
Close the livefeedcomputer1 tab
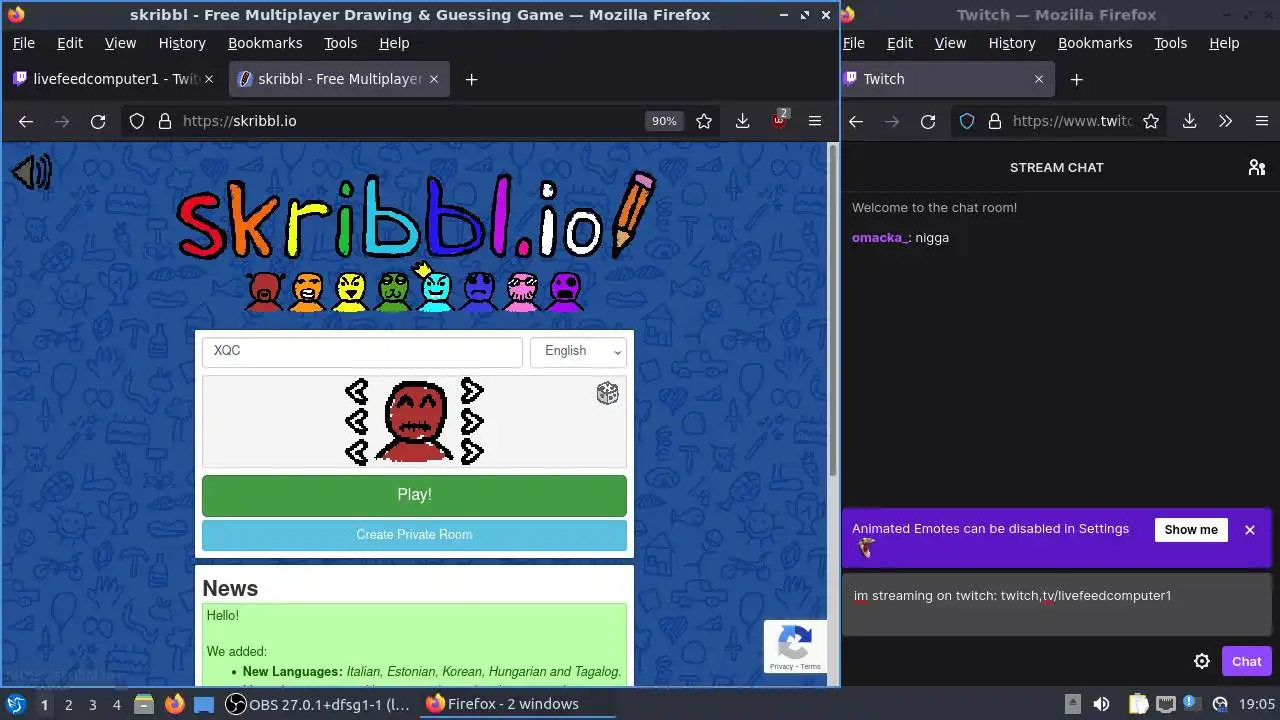[210, 79]
